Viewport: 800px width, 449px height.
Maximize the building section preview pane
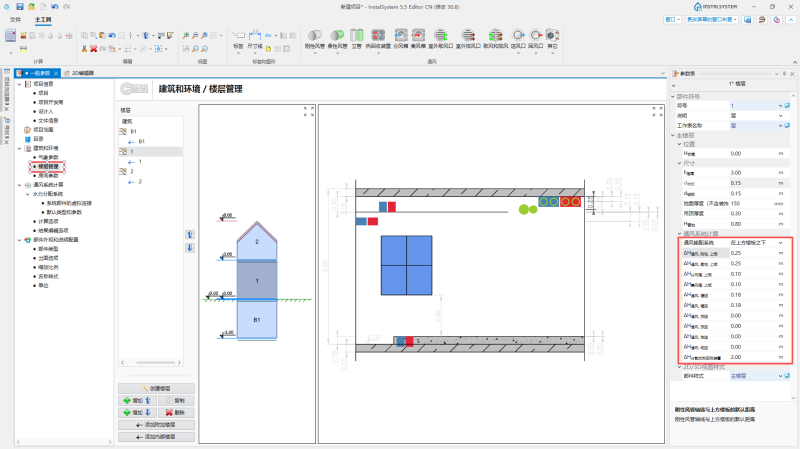(x=309, y=111)
